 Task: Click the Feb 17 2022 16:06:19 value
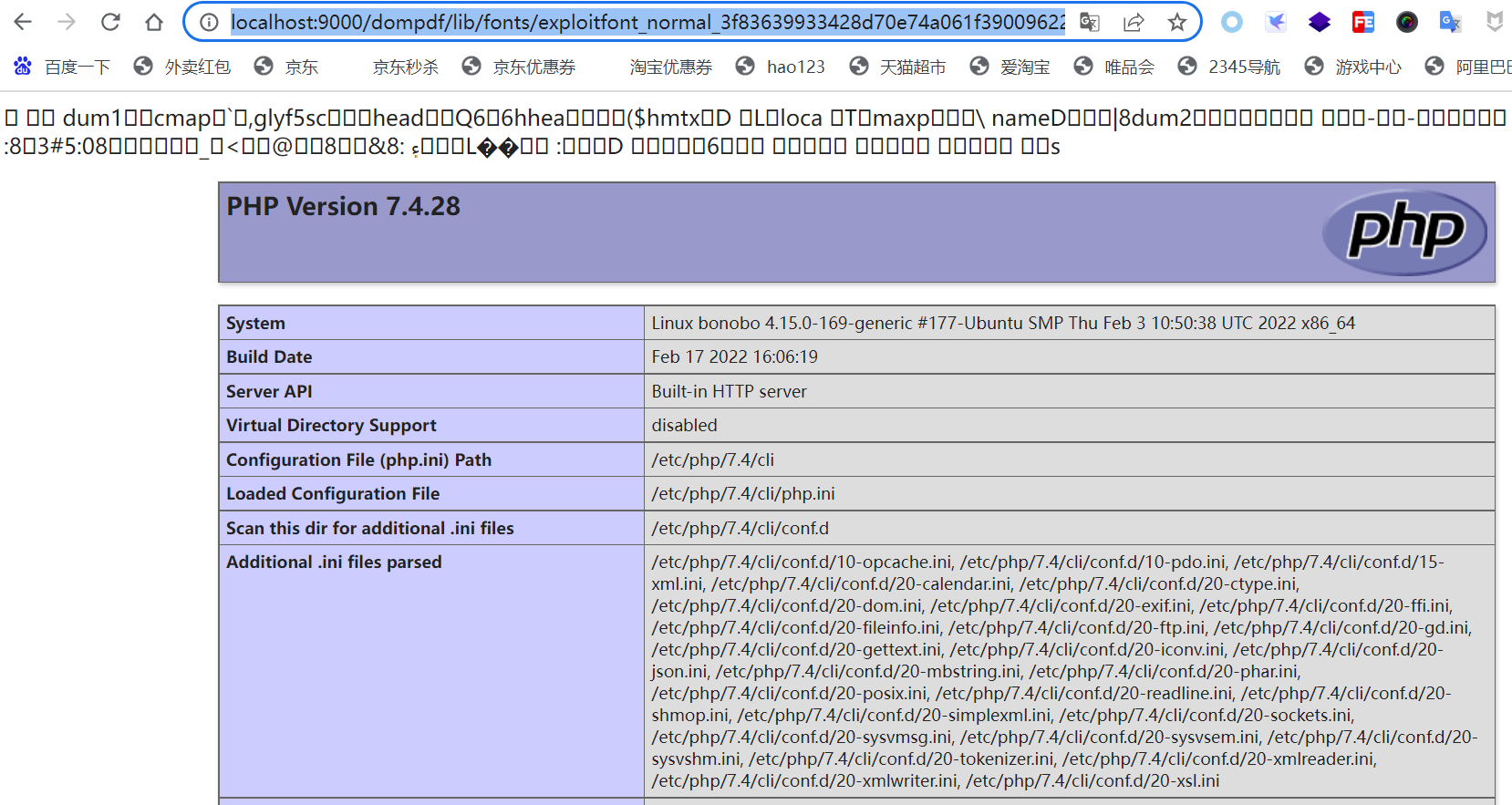(734, 356)
